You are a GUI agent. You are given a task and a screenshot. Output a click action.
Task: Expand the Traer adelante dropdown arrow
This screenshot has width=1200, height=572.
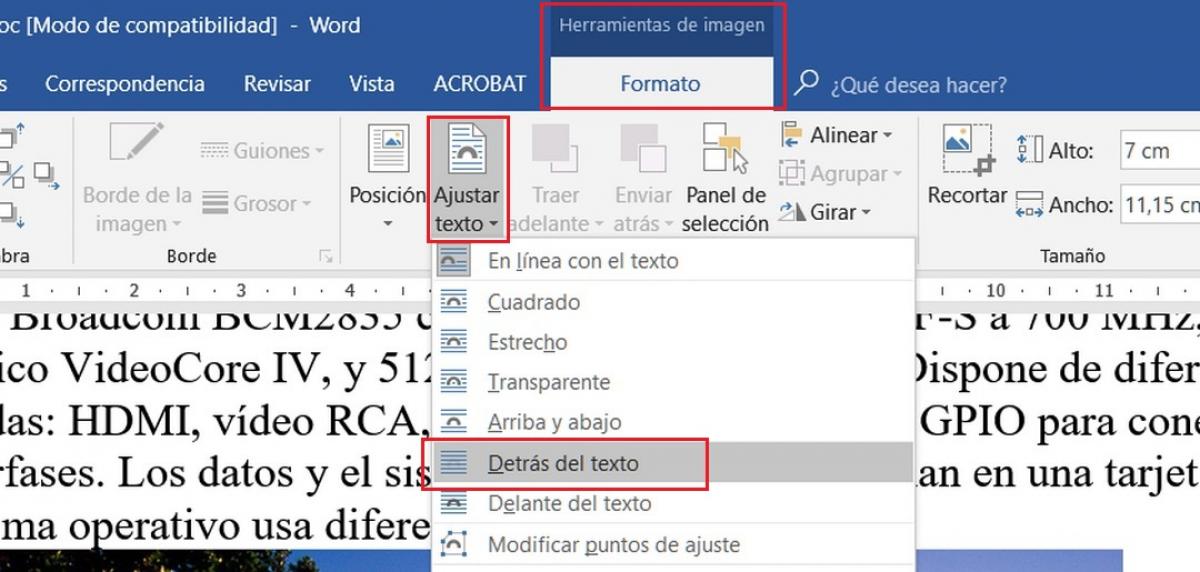coord(598,224)
